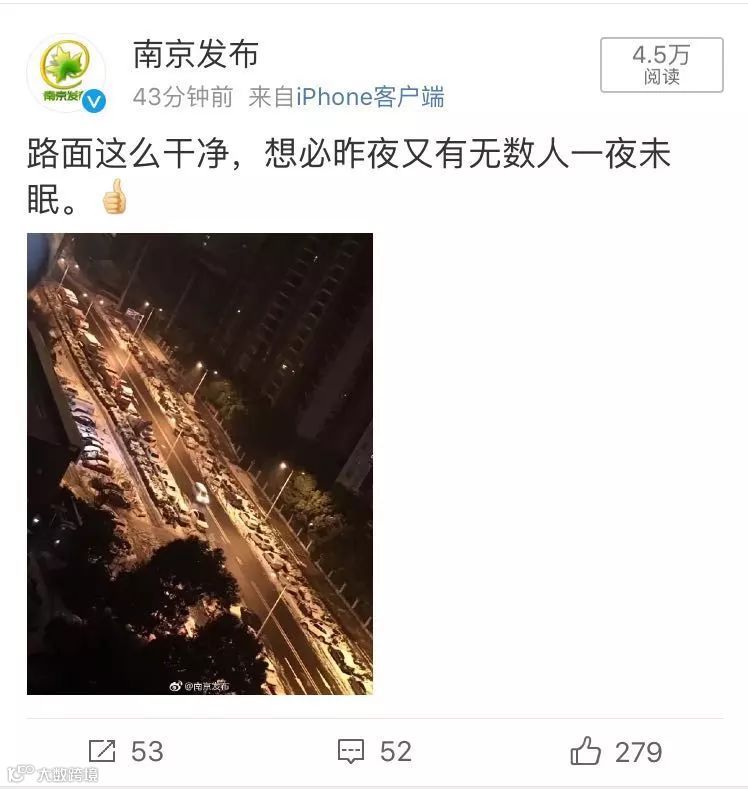The width and height of the screenshot is (748, 789).
Task: Enlarge the night street photo thumbnail
Action: pyautogui.click(x=200, y=463)
